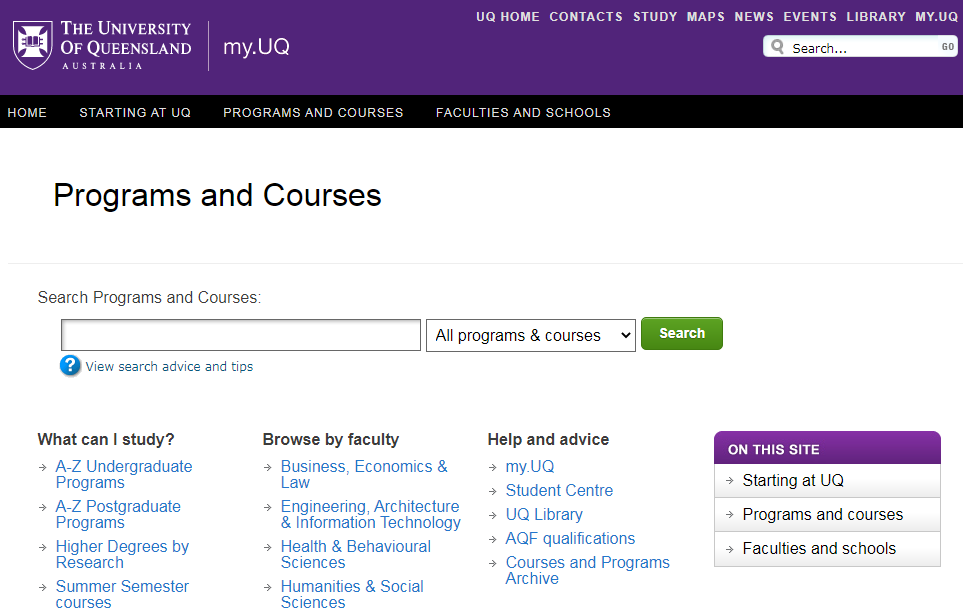Screen dimensions: 963x615
Task: Click the magnifier icon in header search
Action: tap(778, 47)
